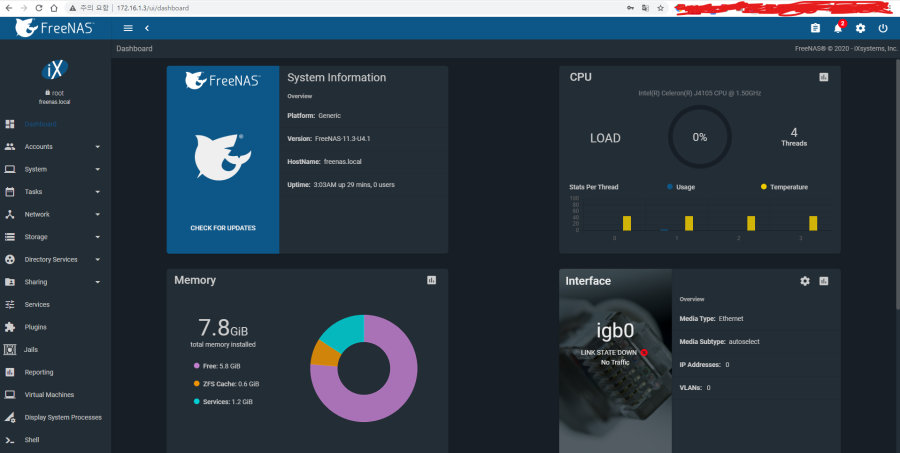Click the LINK STATE DOWN status
This screenshot has width=900, height=453.
coord(609,353)
